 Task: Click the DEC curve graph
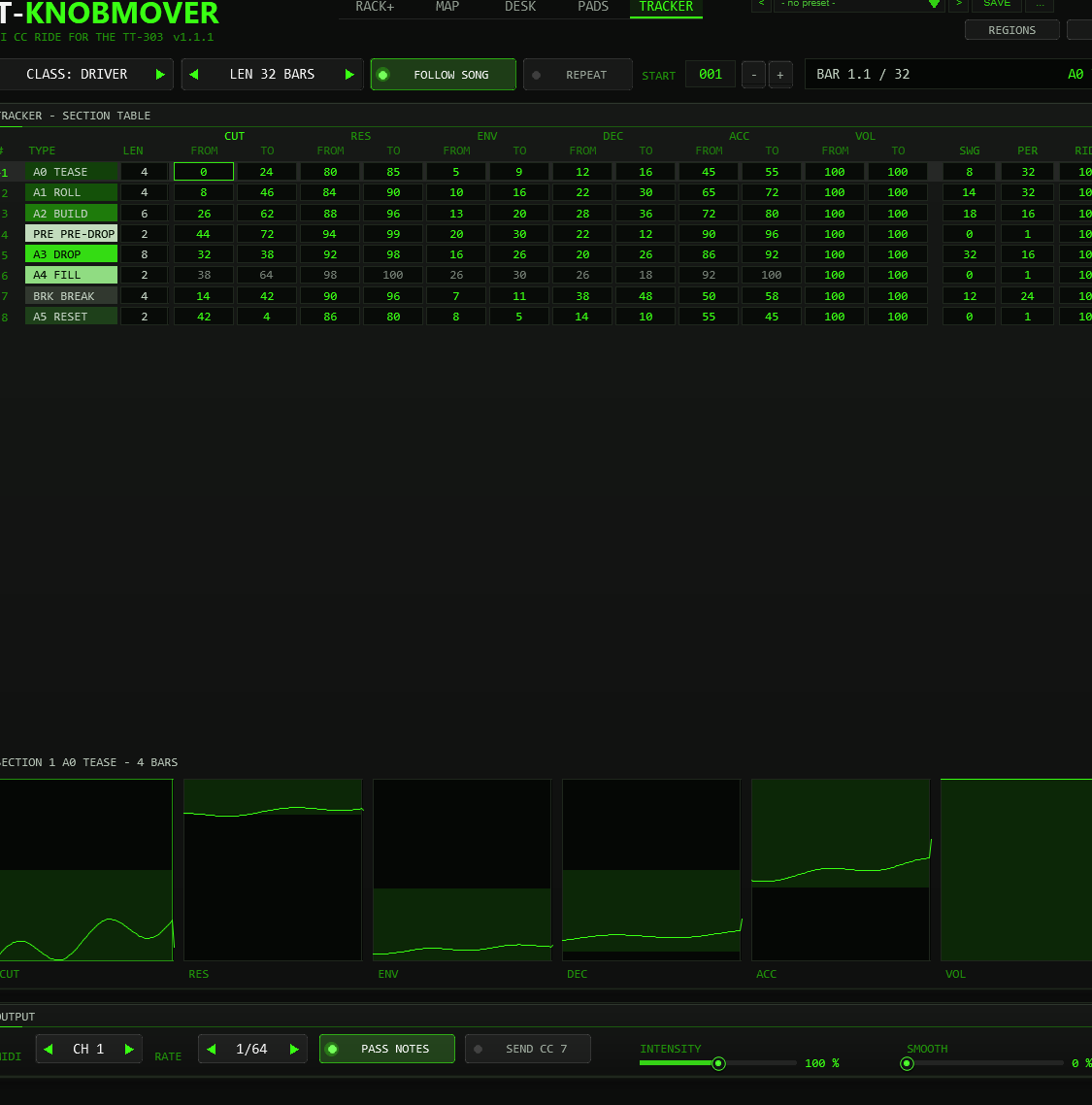[651, 870]
